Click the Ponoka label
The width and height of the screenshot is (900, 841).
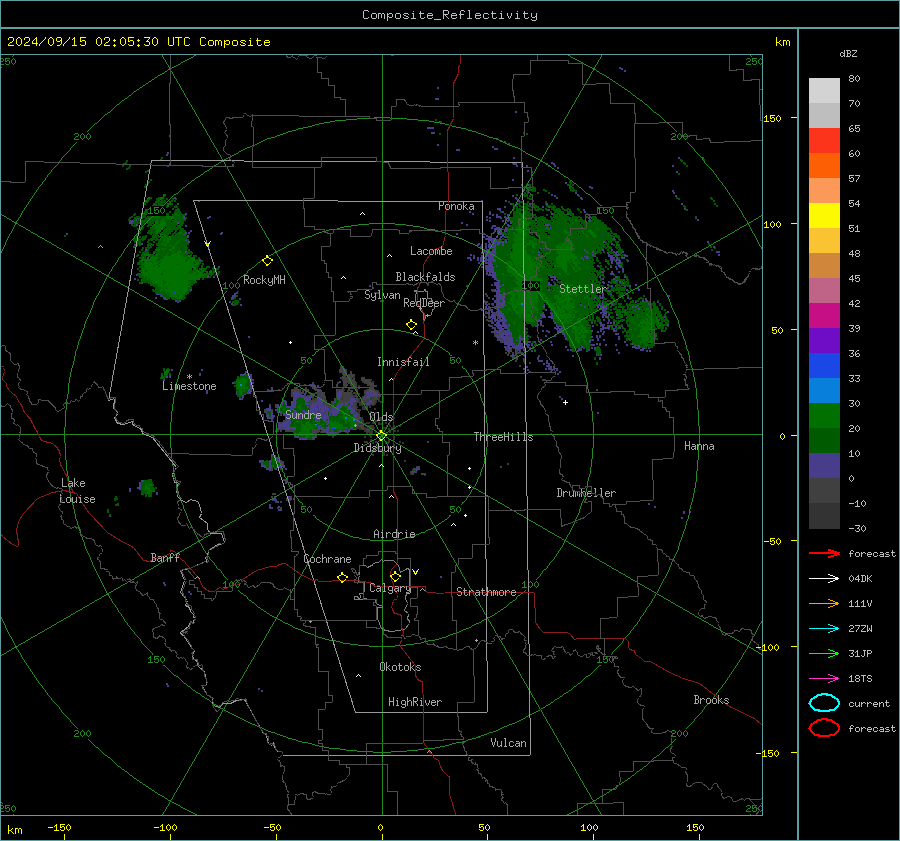[x=456, y=206]
